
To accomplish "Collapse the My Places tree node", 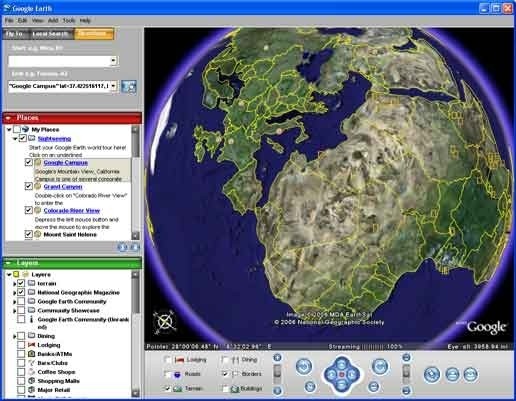I will click(9, 129).
